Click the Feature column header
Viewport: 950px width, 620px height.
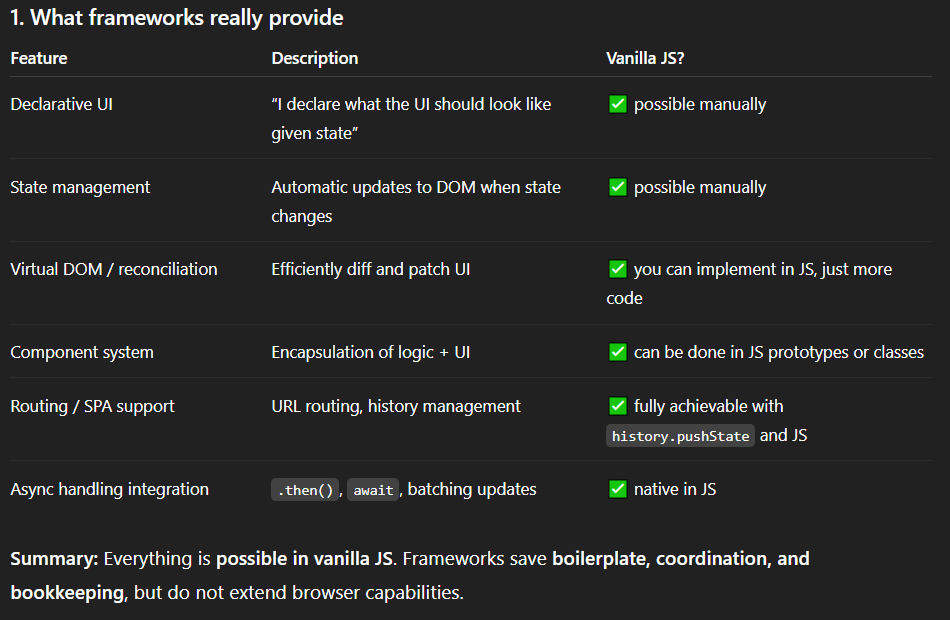click(39, 58)
